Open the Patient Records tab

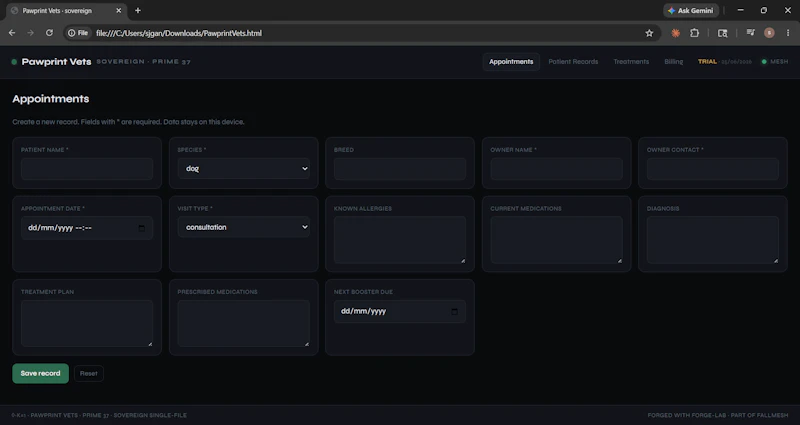pos(573,62)
